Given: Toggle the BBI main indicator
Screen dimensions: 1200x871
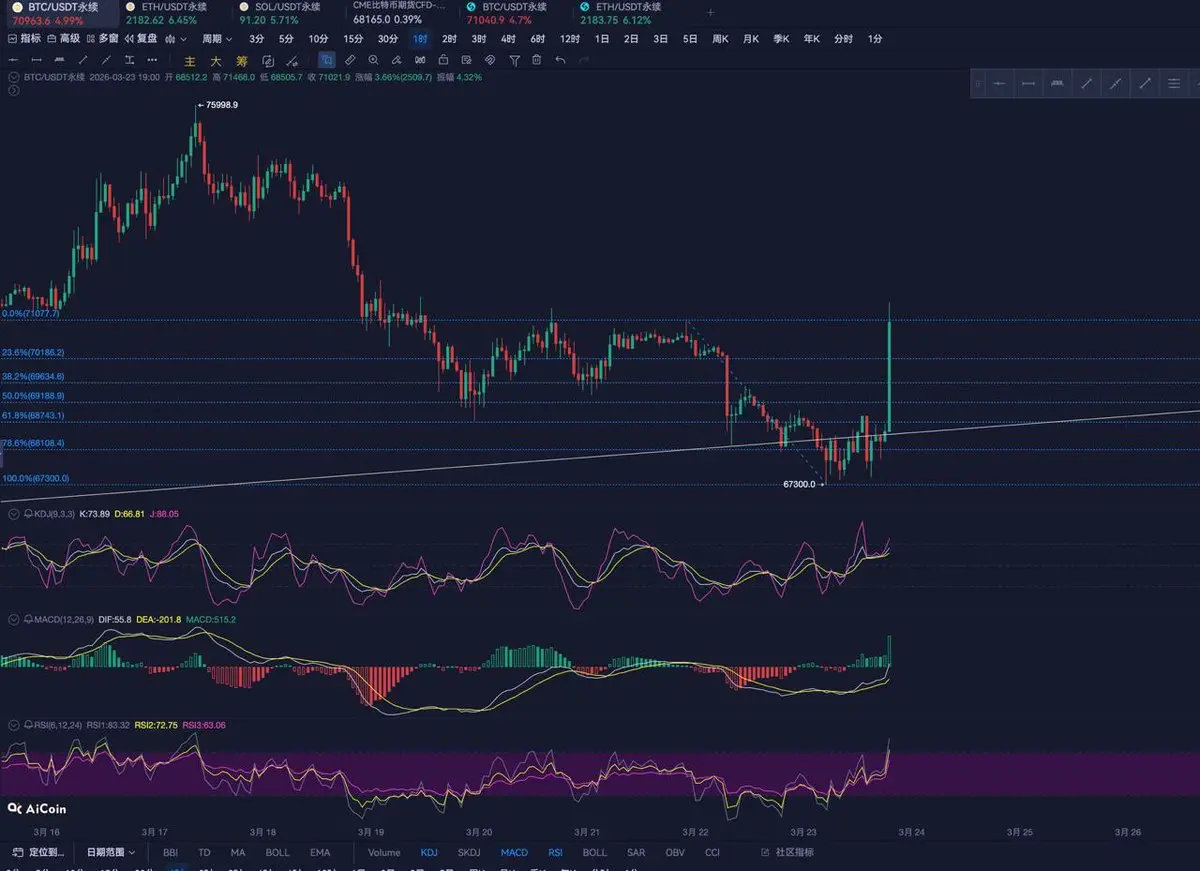Looking at the screenshot, I should point(171,853).
